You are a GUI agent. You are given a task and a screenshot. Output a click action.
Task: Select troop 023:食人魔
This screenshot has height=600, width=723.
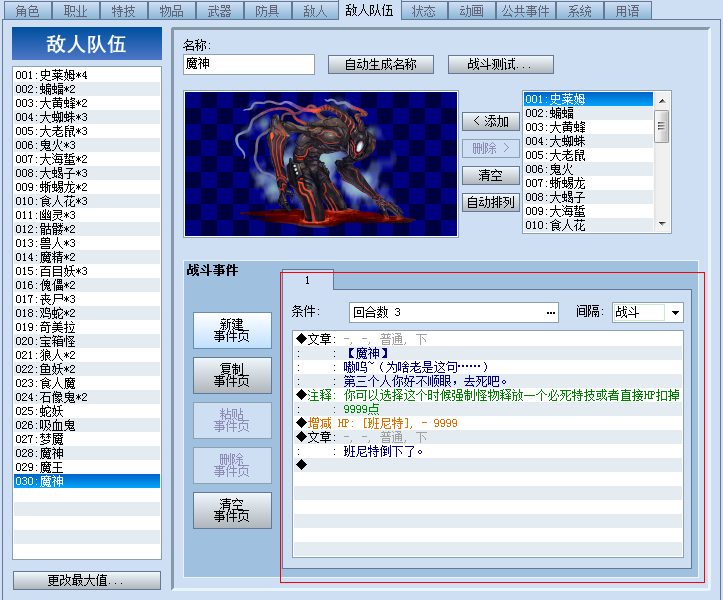(x=87, y=383)
